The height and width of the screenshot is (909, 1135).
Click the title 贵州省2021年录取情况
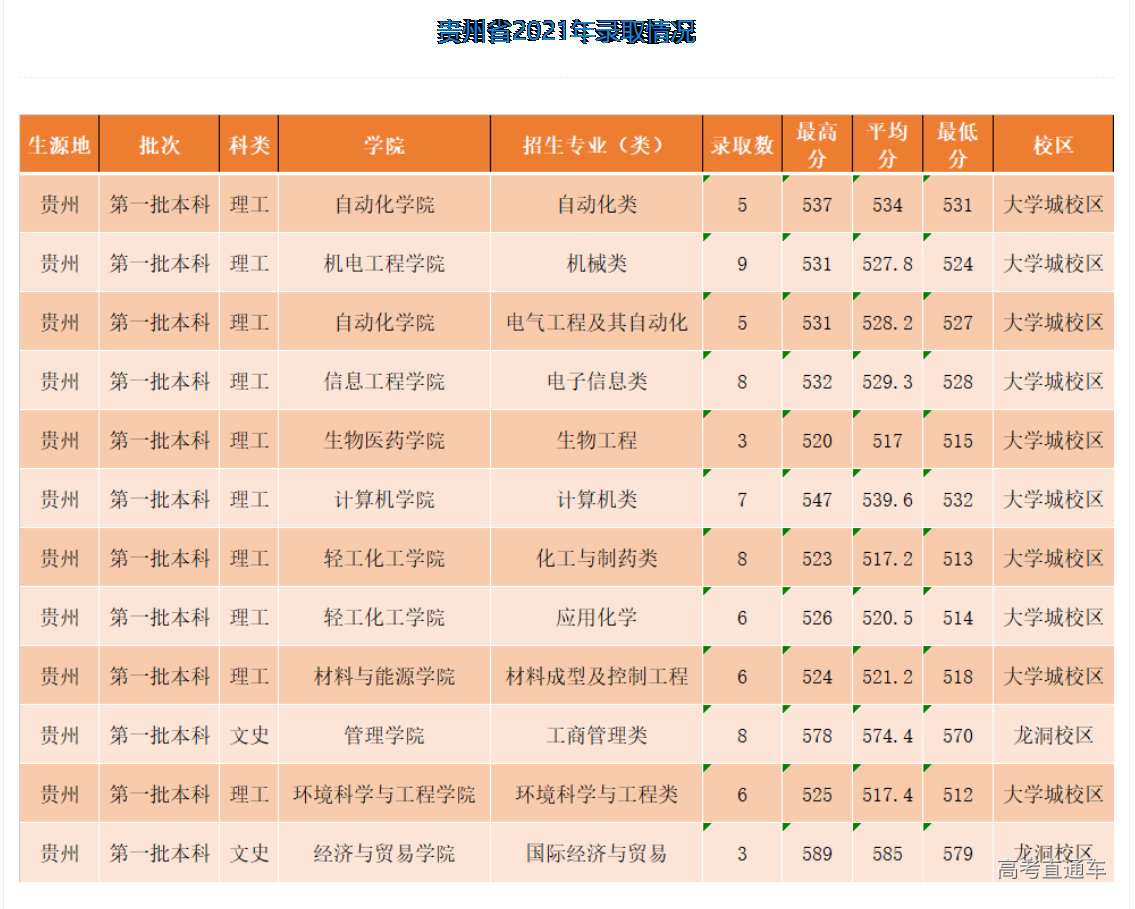click(566, 32)
